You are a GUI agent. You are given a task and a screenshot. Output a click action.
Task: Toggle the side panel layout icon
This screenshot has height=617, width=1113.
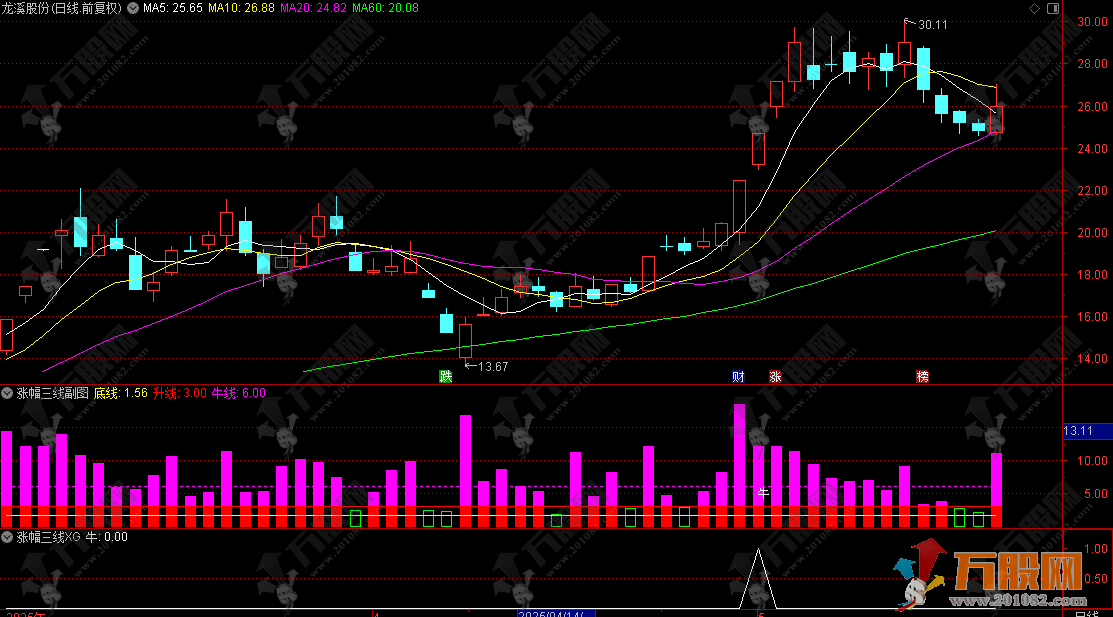pos(1053,9)
